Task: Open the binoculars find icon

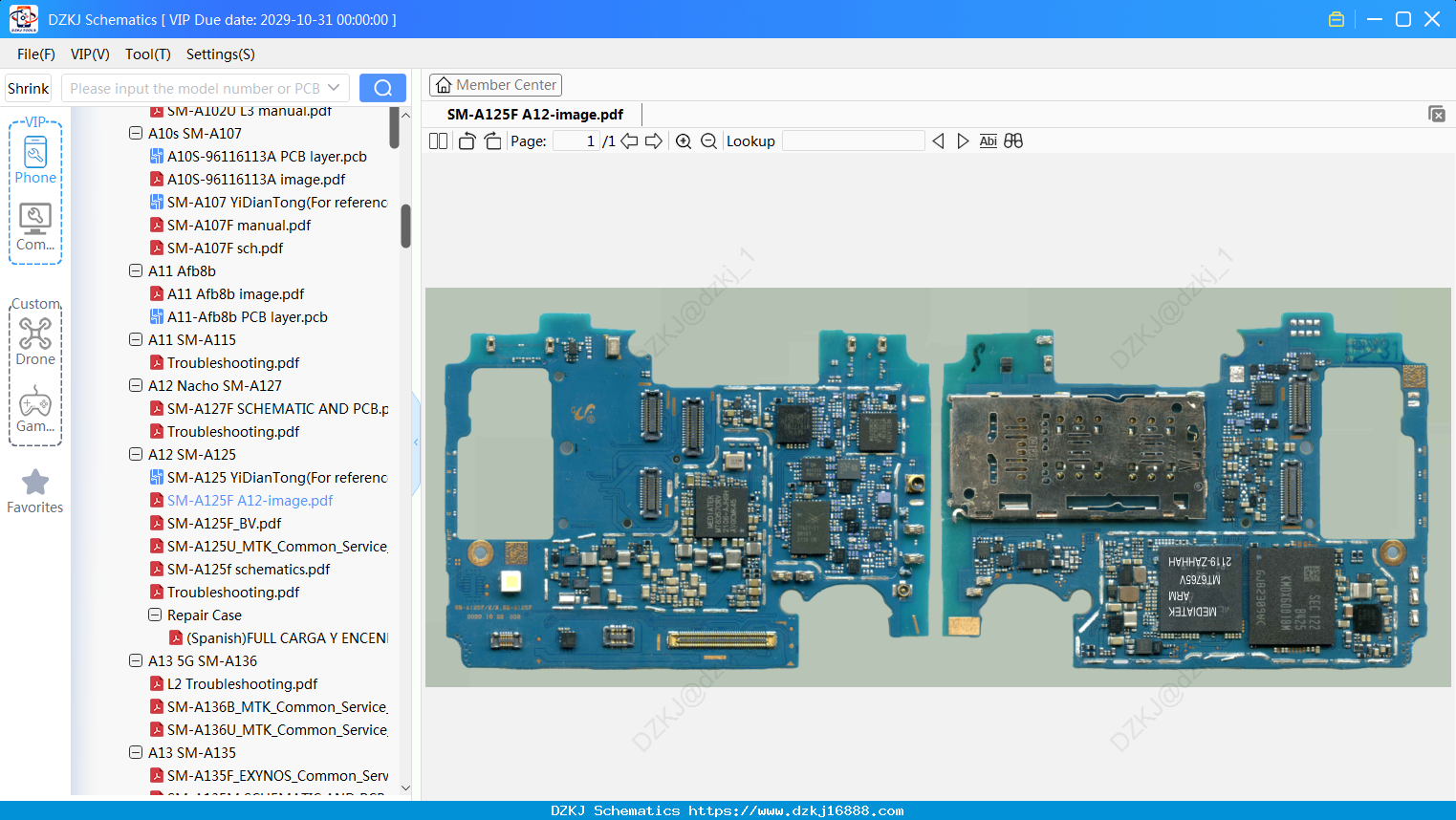Action: point(1013,141)
